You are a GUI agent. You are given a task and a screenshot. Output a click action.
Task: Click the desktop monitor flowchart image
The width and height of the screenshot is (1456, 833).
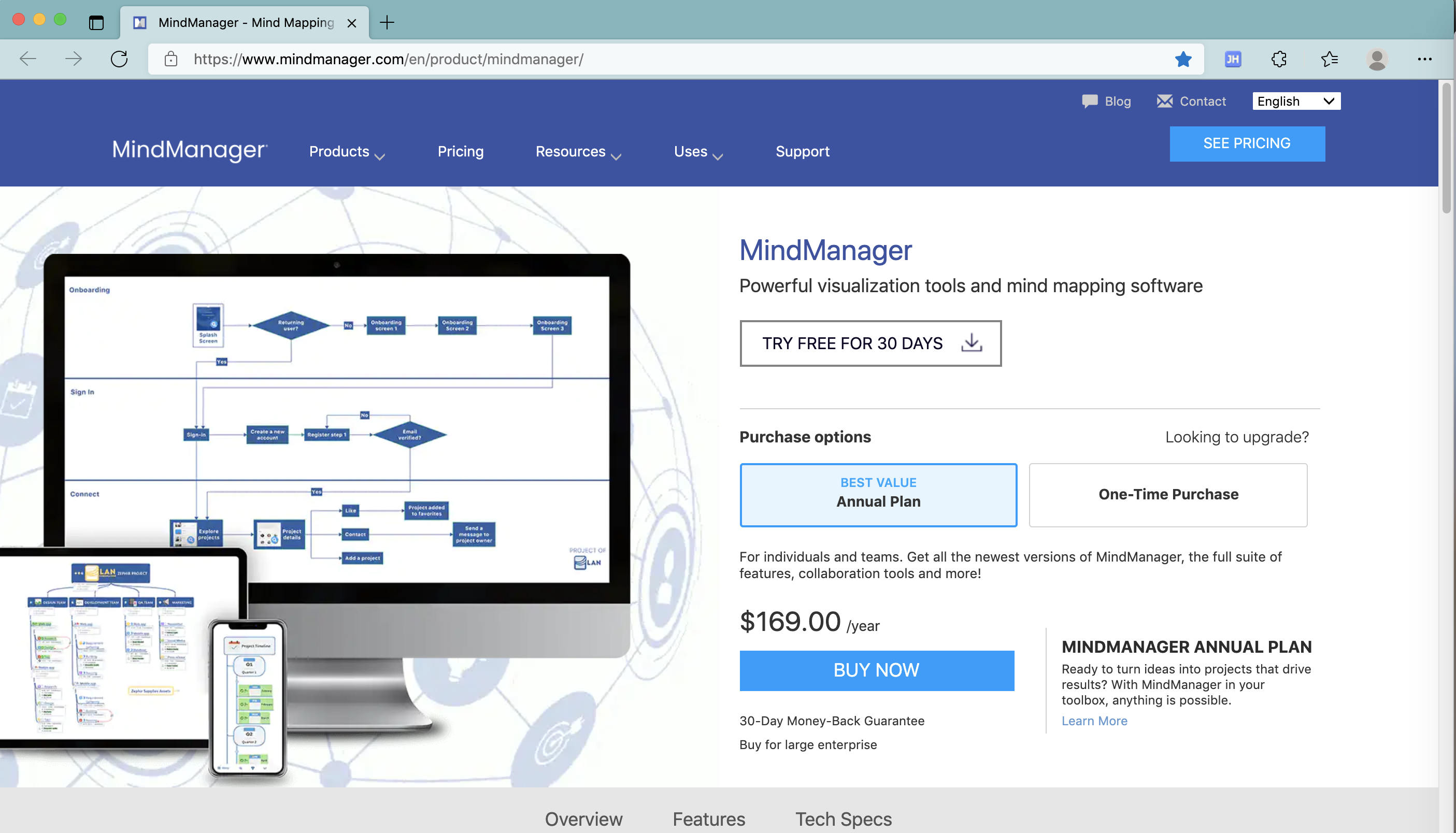[x=336, y=429]
